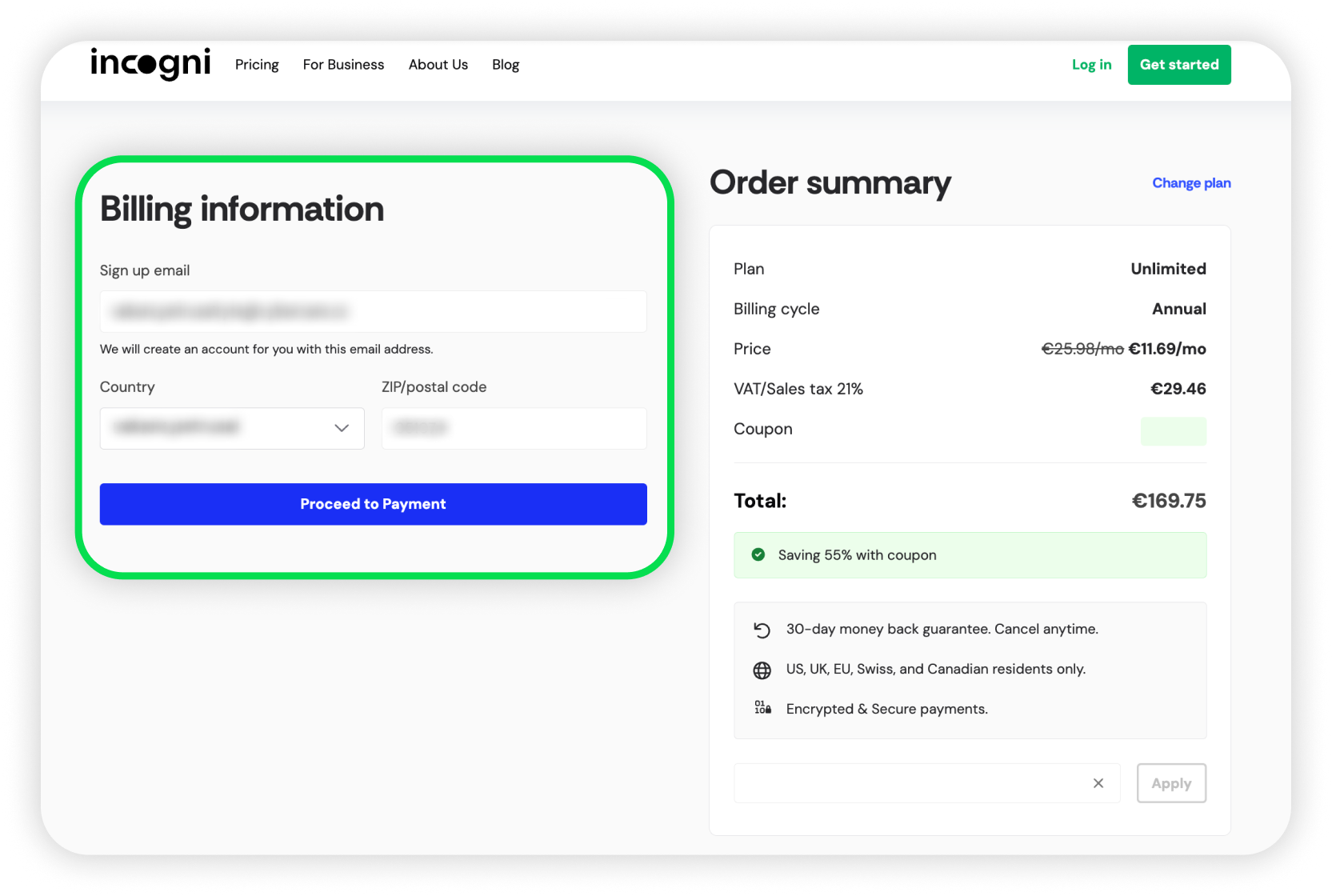
Task: Click the Country dropdown chevron arrow
Action: 342,428
